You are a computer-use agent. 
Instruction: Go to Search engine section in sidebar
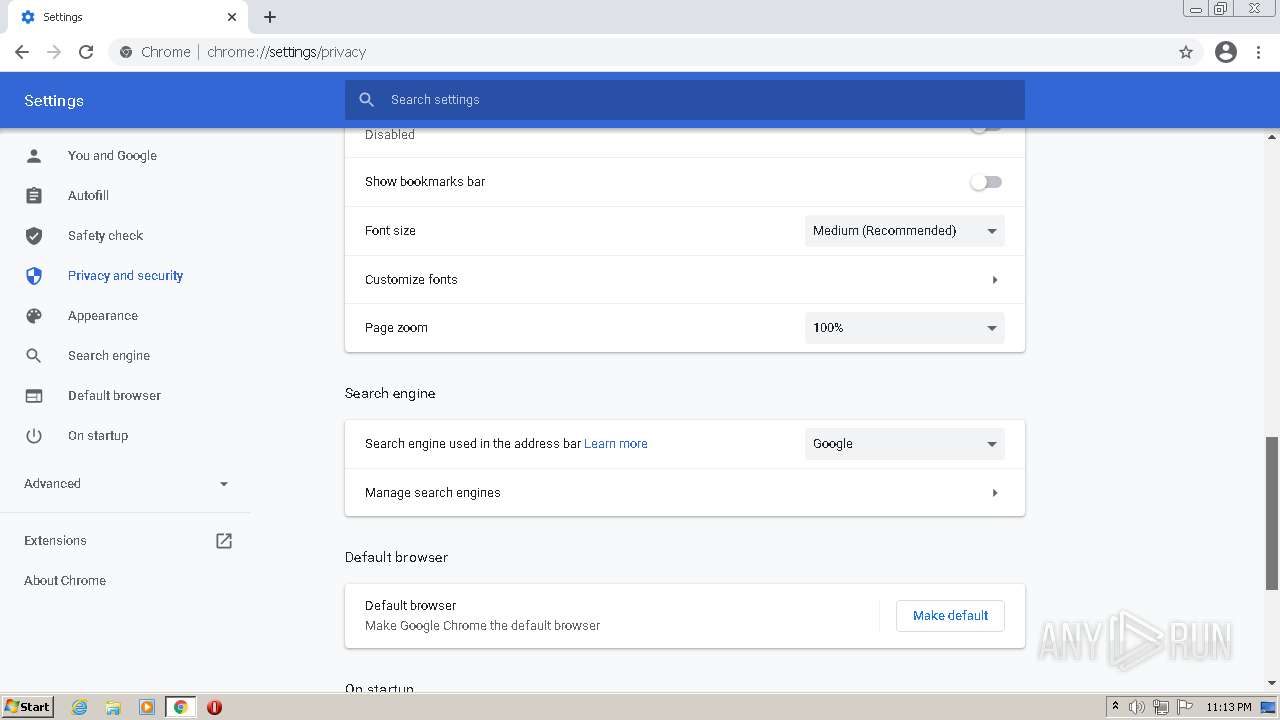(109, 355)
